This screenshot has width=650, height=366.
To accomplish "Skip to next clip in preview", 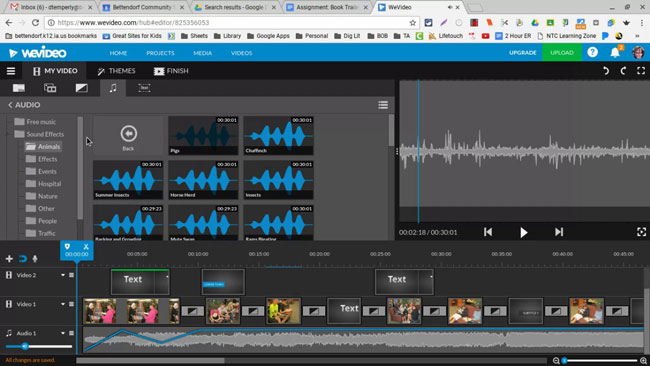I will (559, 232).
